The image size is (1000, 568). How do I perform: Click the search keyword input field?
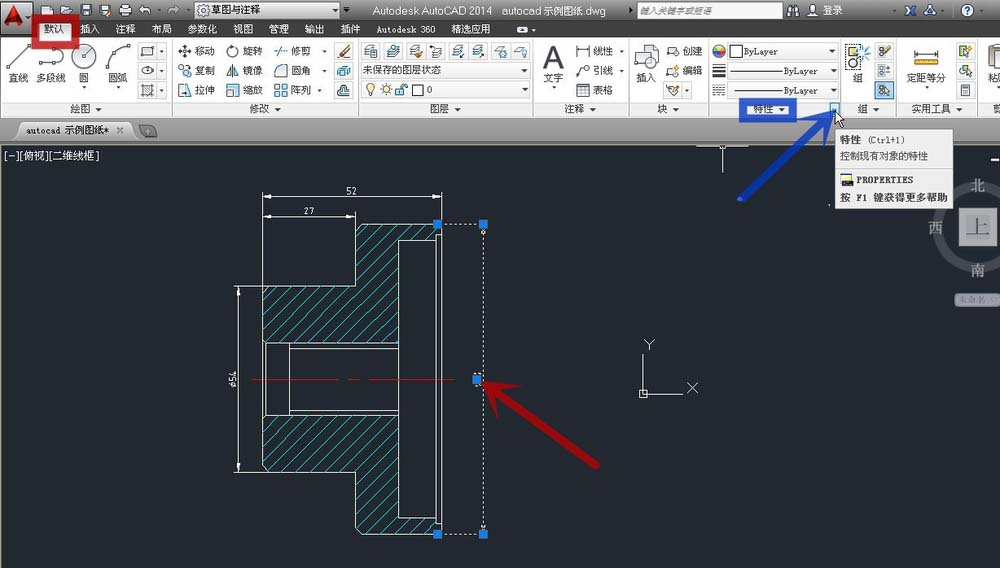[x=709, y=10]
